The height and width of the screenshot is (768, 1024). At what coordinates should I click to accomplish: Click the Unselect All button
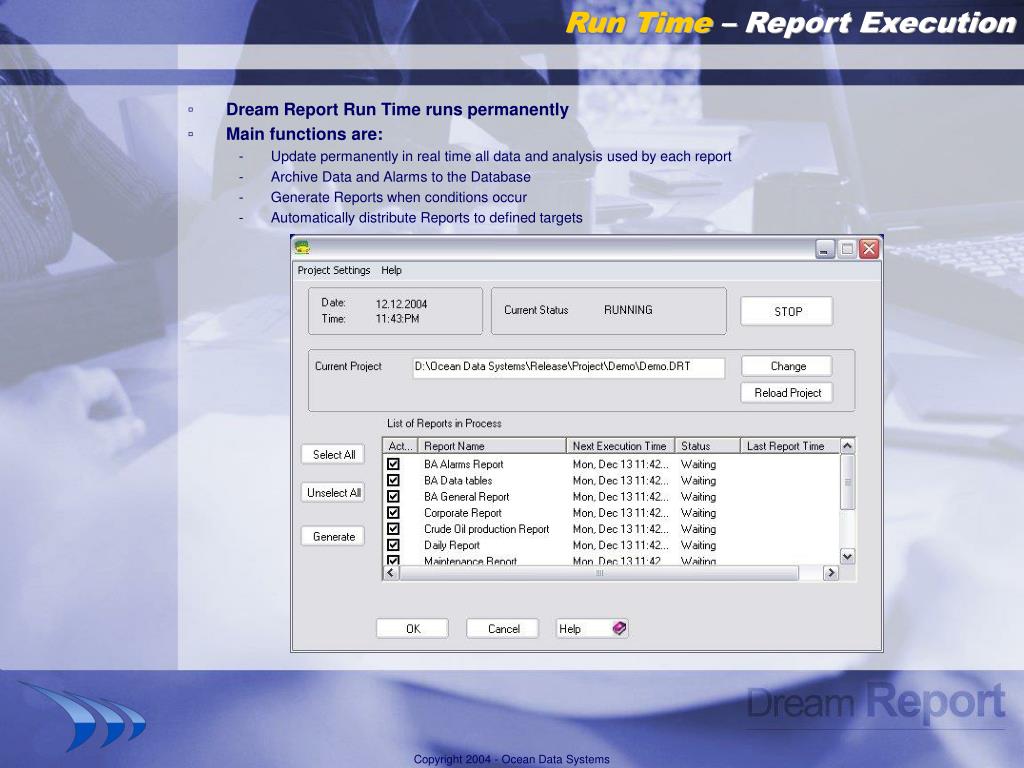coord(333,492)
